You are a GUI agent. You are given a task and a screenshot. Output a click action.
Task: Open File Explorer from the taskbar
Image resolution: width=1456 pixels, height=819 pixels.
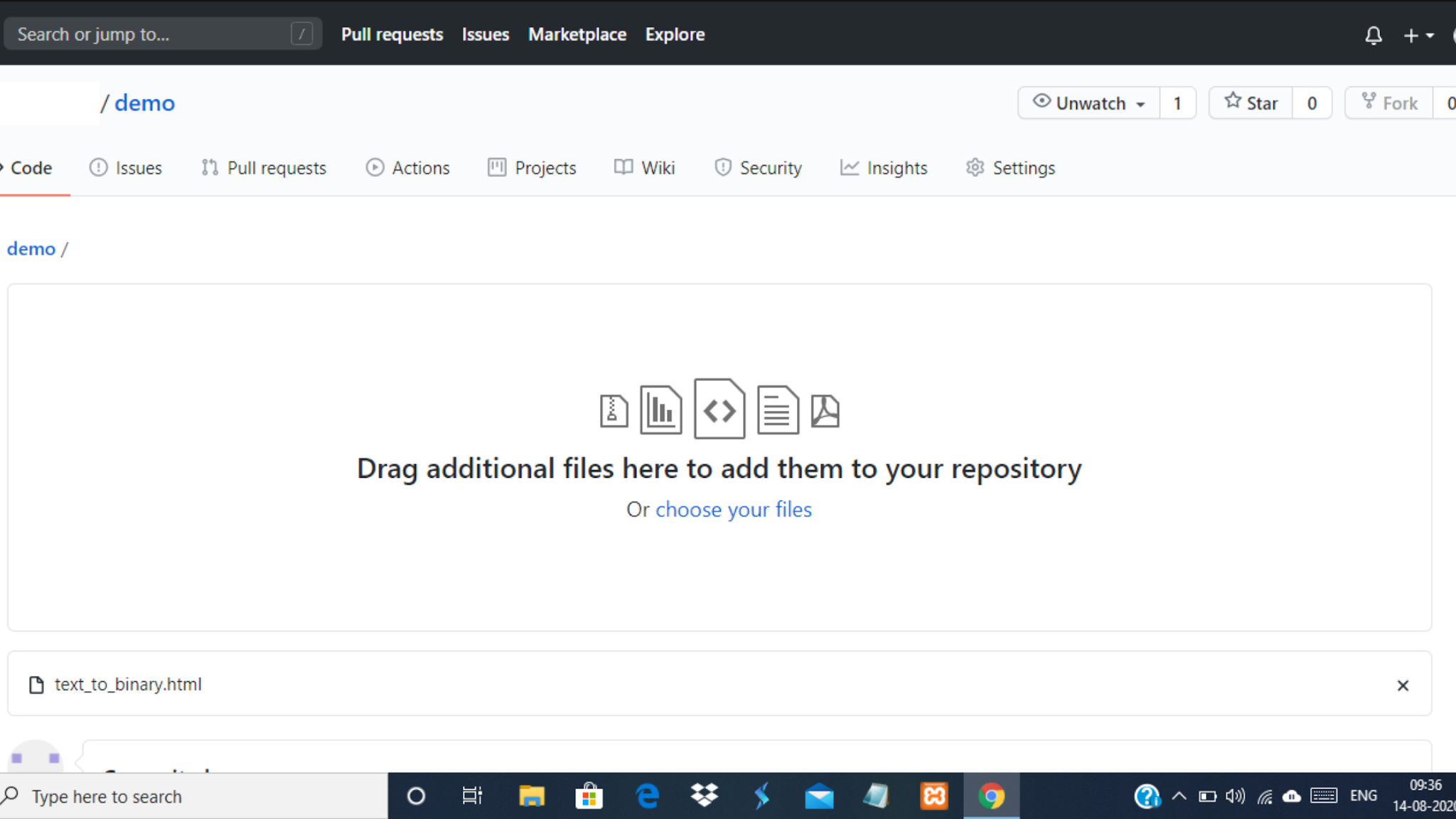[x=531, y=796]
